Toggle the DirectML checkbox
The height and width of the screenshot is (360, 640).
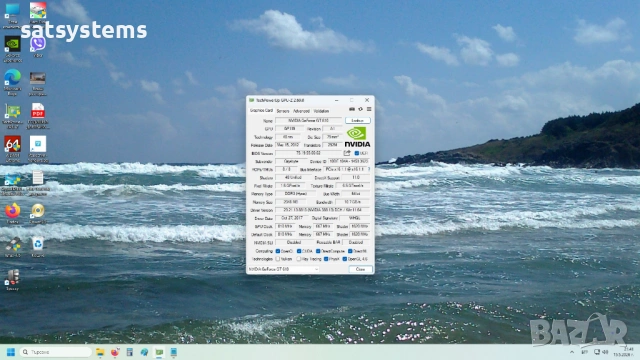(x=350, y=251)
